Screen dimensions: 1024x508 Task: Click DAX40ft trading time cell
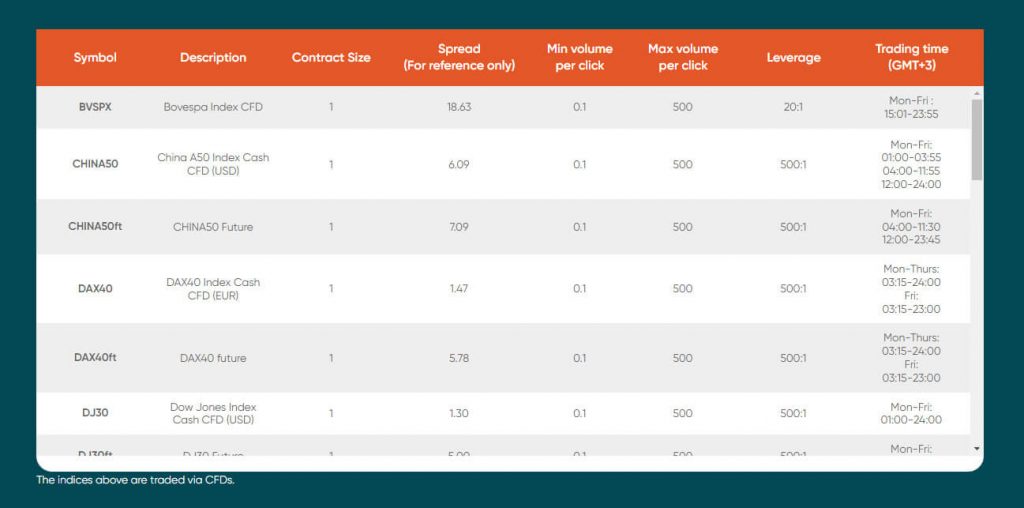pos(911,358)
